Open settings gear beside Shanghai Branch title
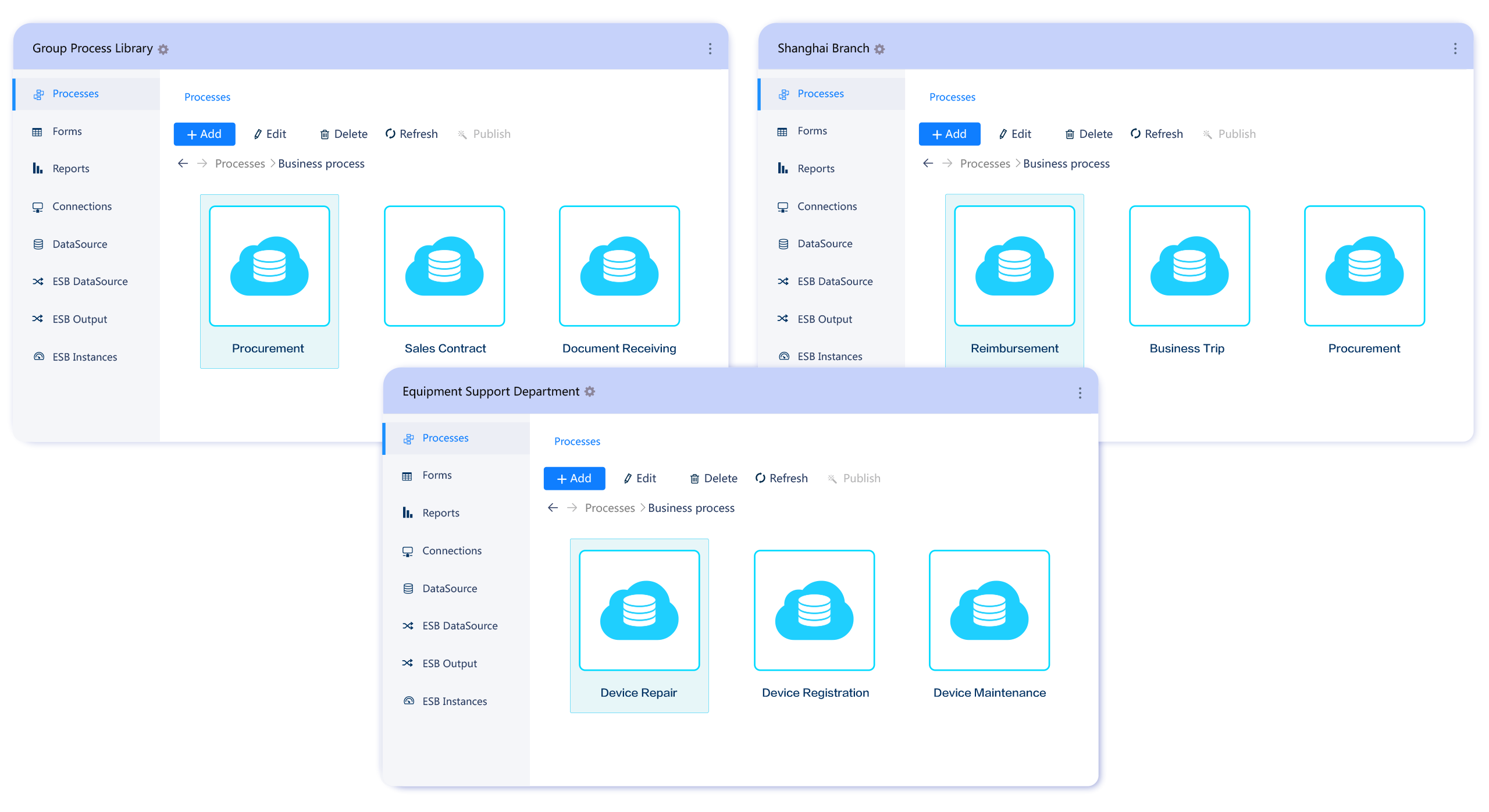 tap(879, 49)
